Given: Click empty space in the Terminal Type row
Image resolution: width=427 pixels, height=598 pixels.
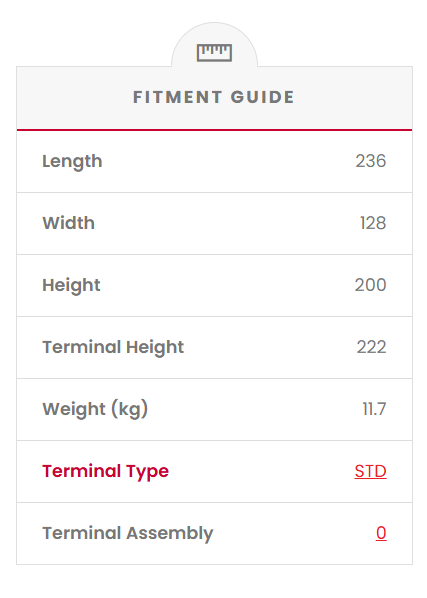Looking at the screenshot, I should pos(259,472).
